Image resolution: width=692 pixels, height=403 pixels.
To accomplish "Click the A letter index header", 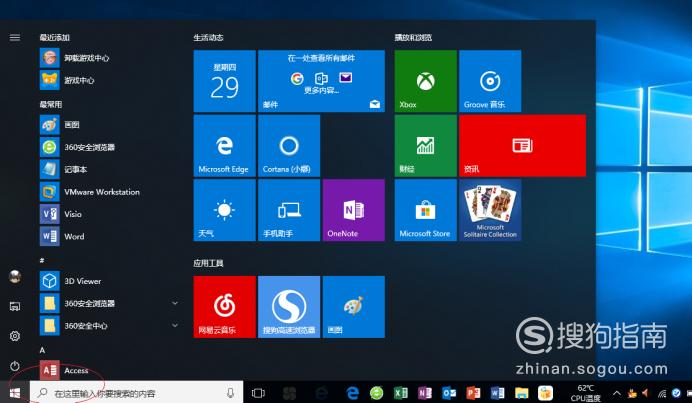I will [x=42, y=350].
